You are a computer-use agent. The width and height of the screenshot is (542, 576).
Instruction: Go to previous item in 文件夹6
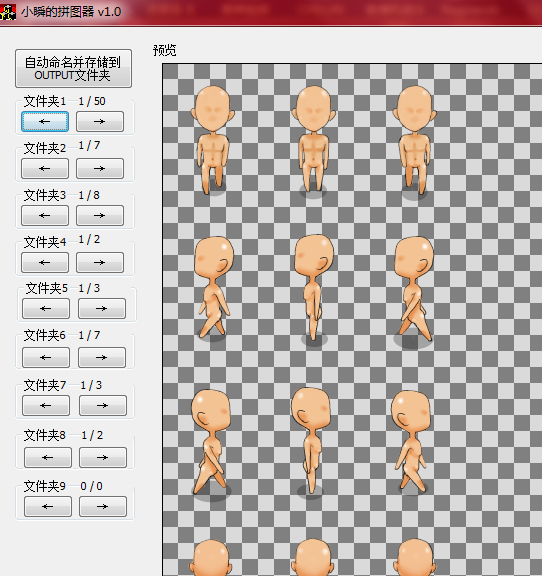tap(46, 357)
